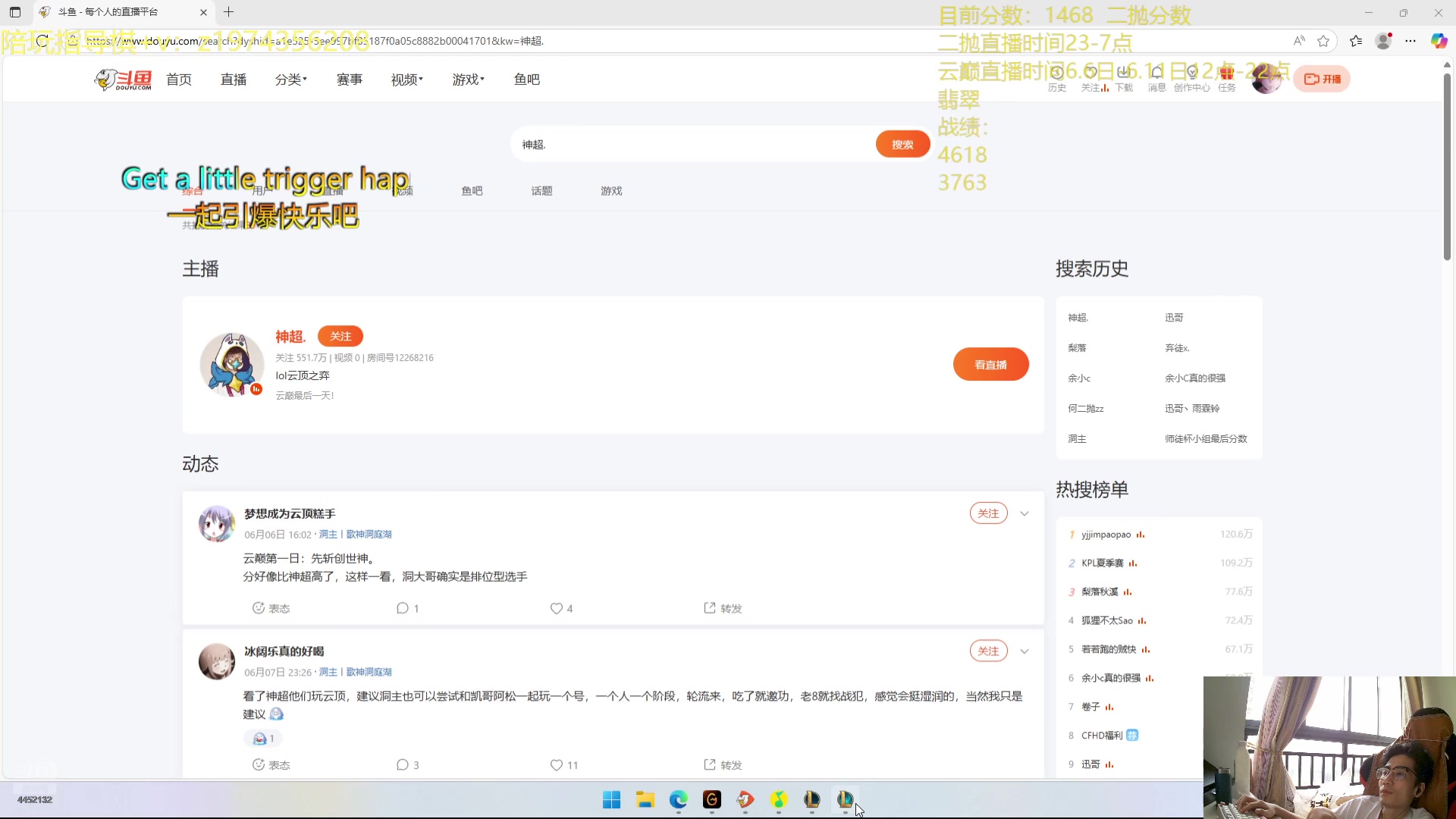Open avatar of 梦想成为云顶糕手

point(217,524)
